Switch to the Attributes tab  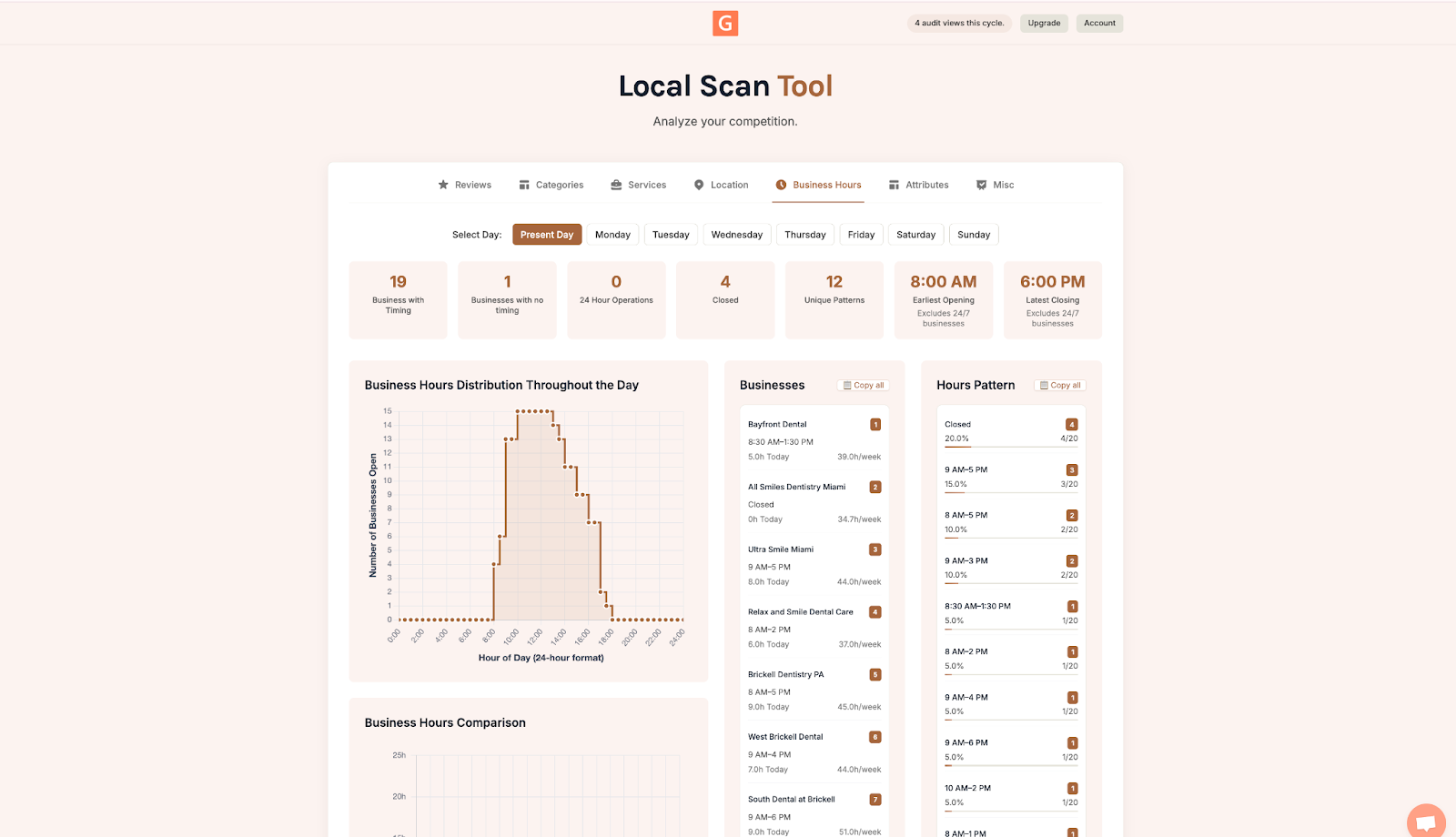(x=918, y=185)
